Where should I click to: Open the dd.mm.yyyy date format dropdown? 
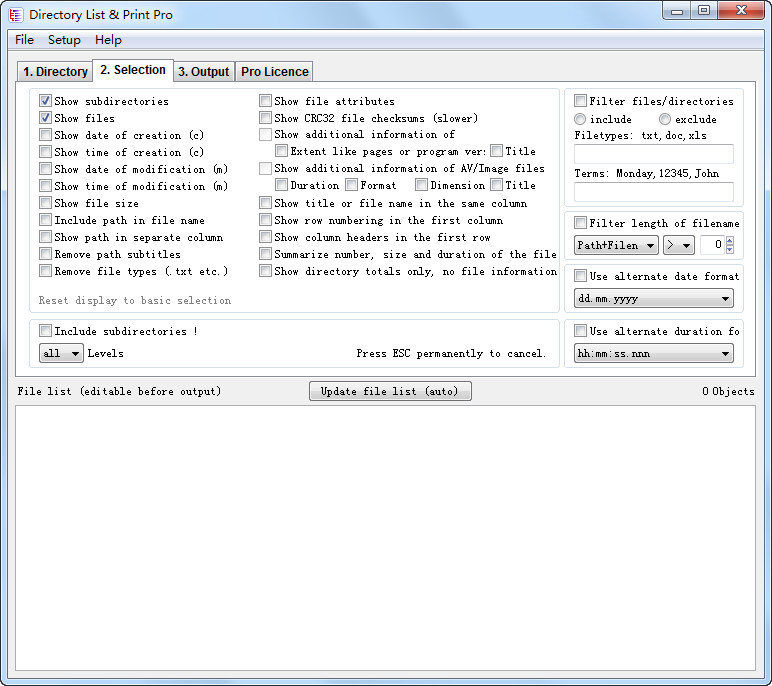654,298
